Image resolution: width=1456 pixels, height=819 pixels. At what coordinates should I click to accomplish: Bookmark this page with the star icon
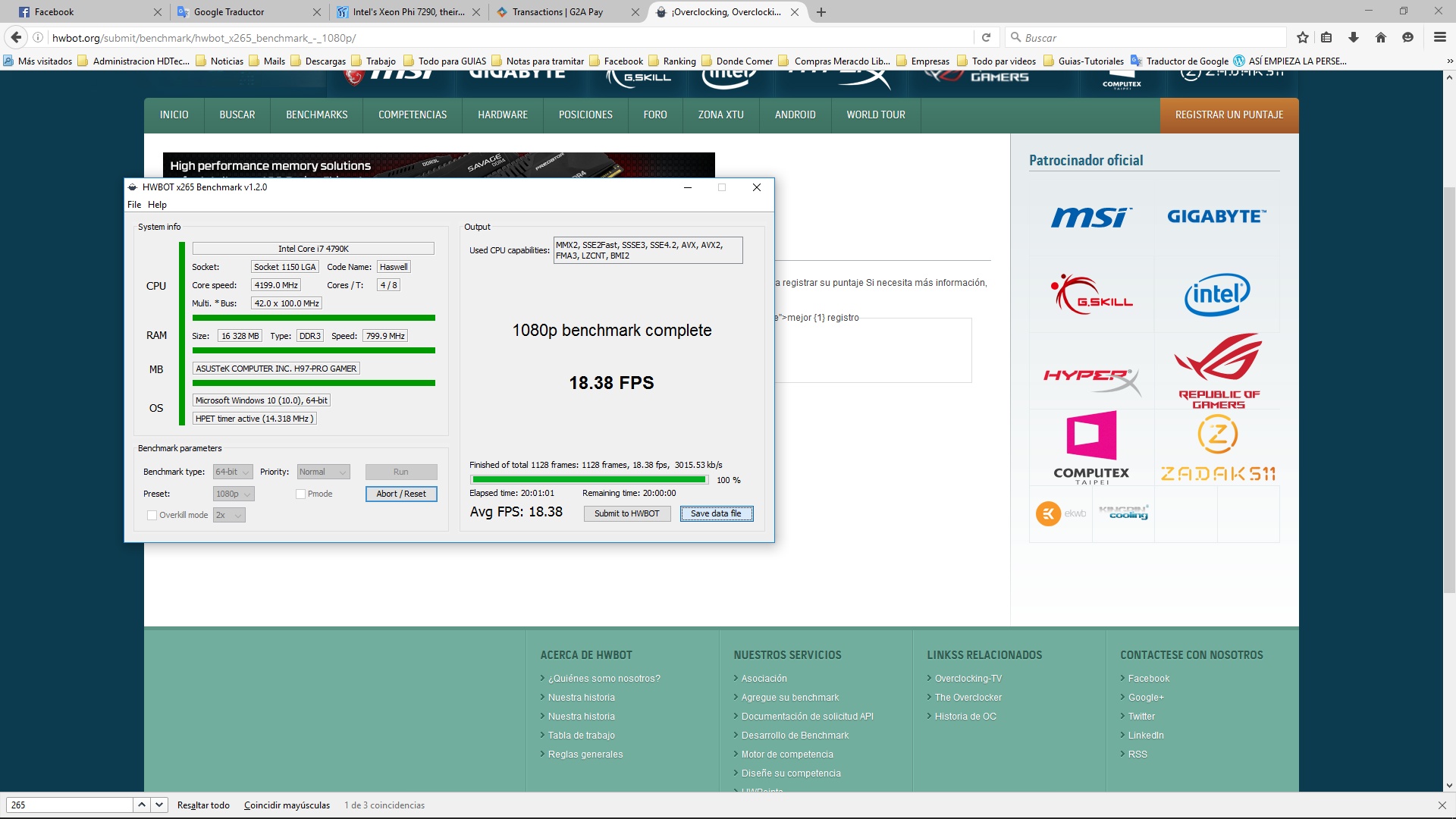(1303, 37)
